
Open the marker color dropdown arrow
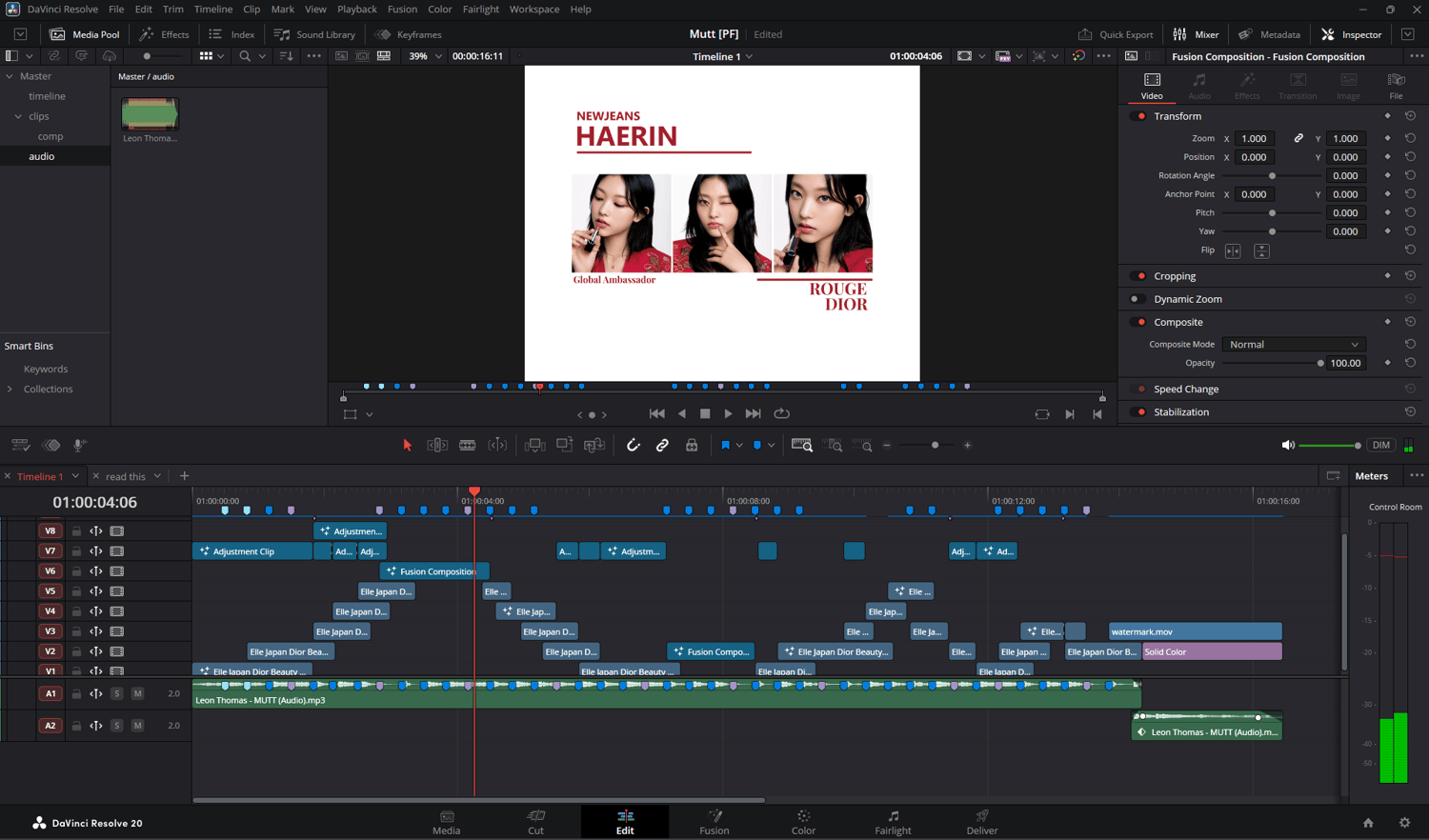[x=772, y=445]
